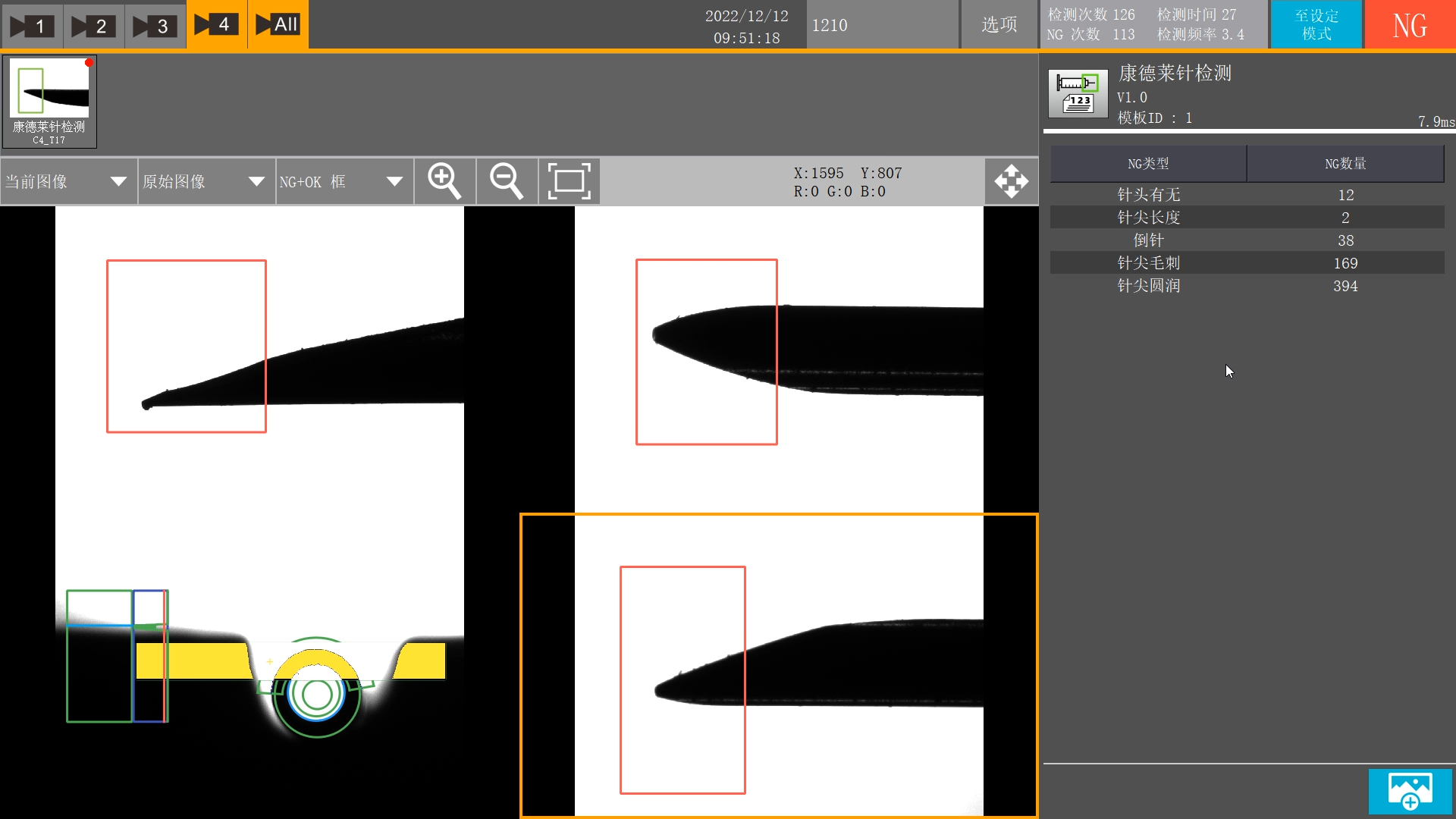
Task: Click the add image button bottom right
Action: [1410, 791]
